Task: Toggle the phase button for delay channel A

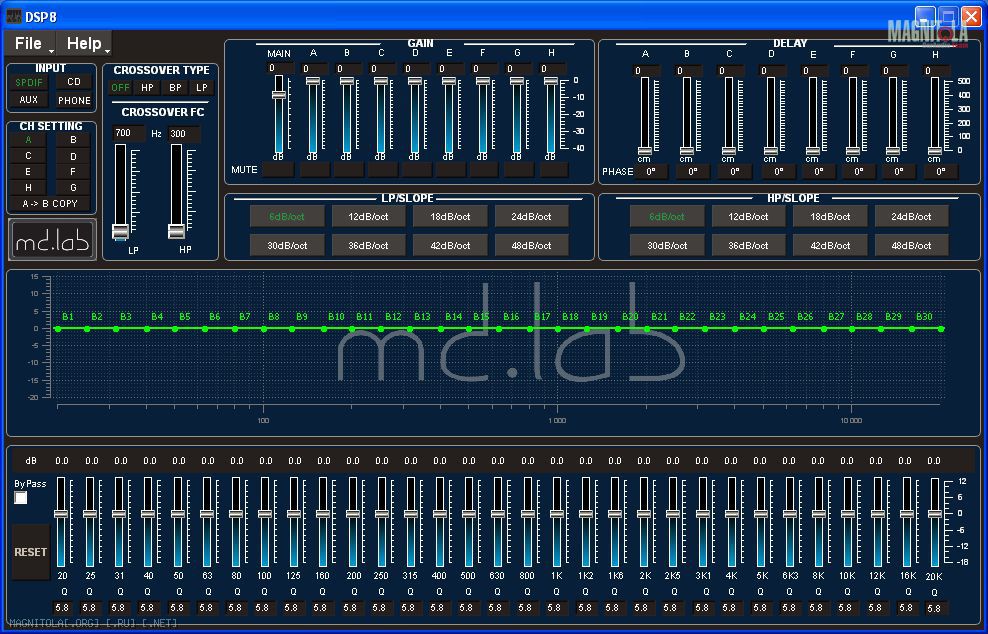Action: tap(651, 171)
